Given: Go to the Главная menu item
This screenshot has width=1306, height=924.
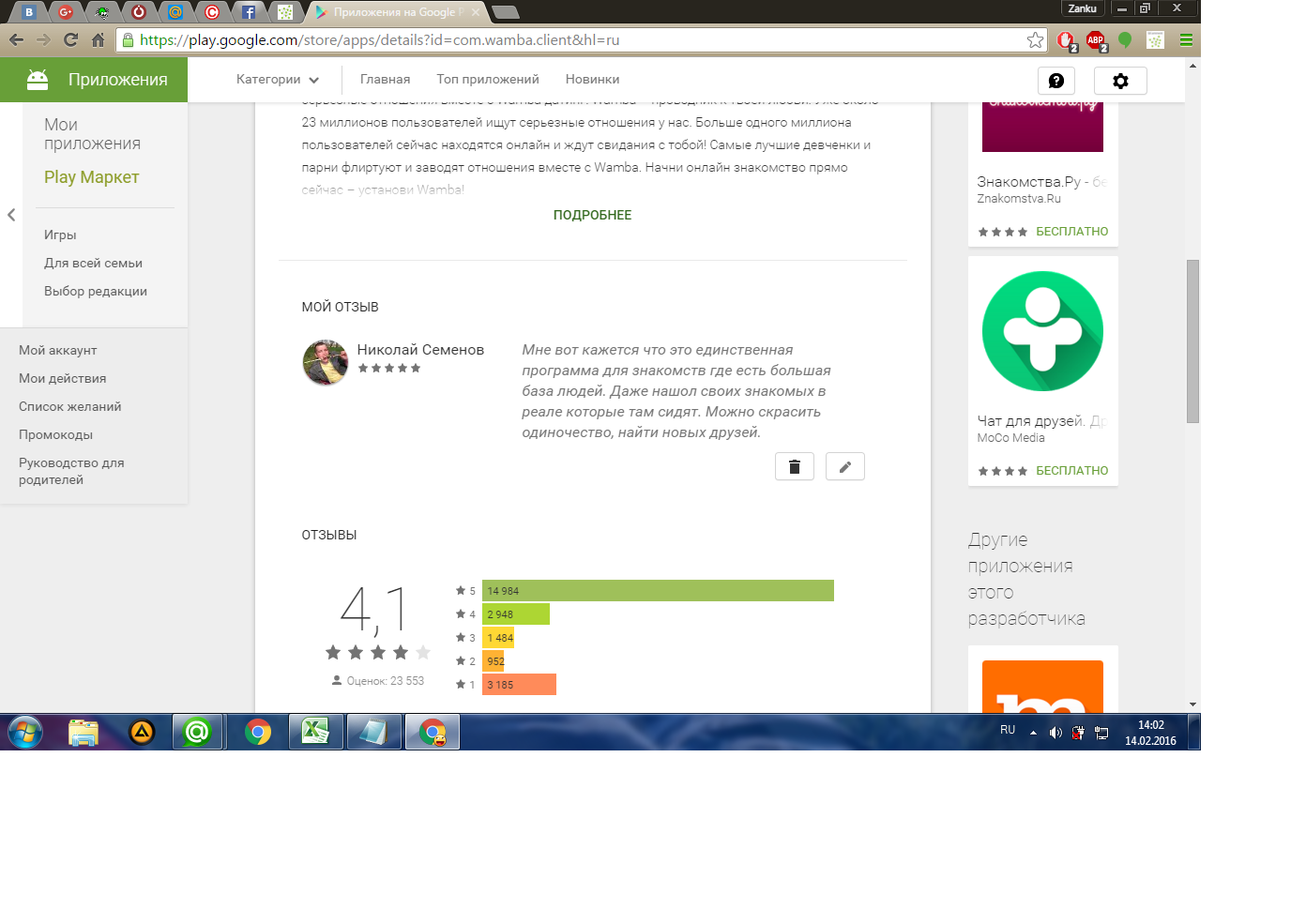Looking at the screenshot, I should (385, 80).
